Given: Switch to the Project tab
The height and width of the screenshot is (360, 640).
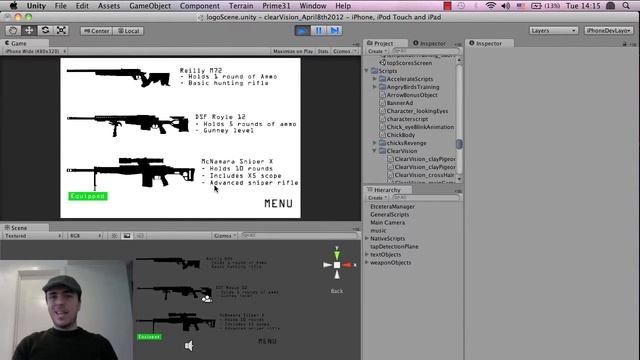Looking at the screenshot, I should point(384,43).
